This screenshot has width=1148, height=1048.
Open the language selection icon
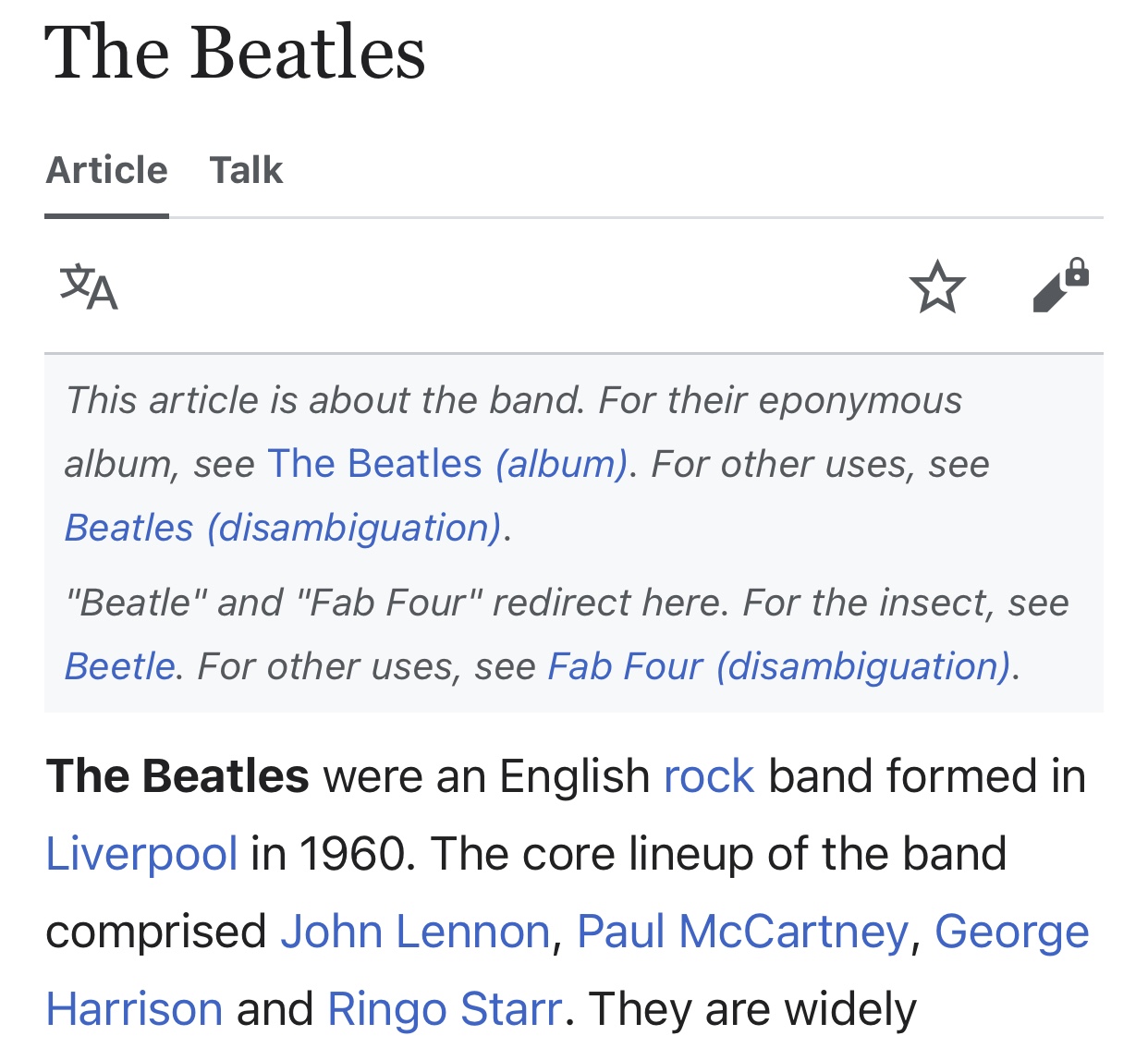pyautogui.click(x=89, y=286)
